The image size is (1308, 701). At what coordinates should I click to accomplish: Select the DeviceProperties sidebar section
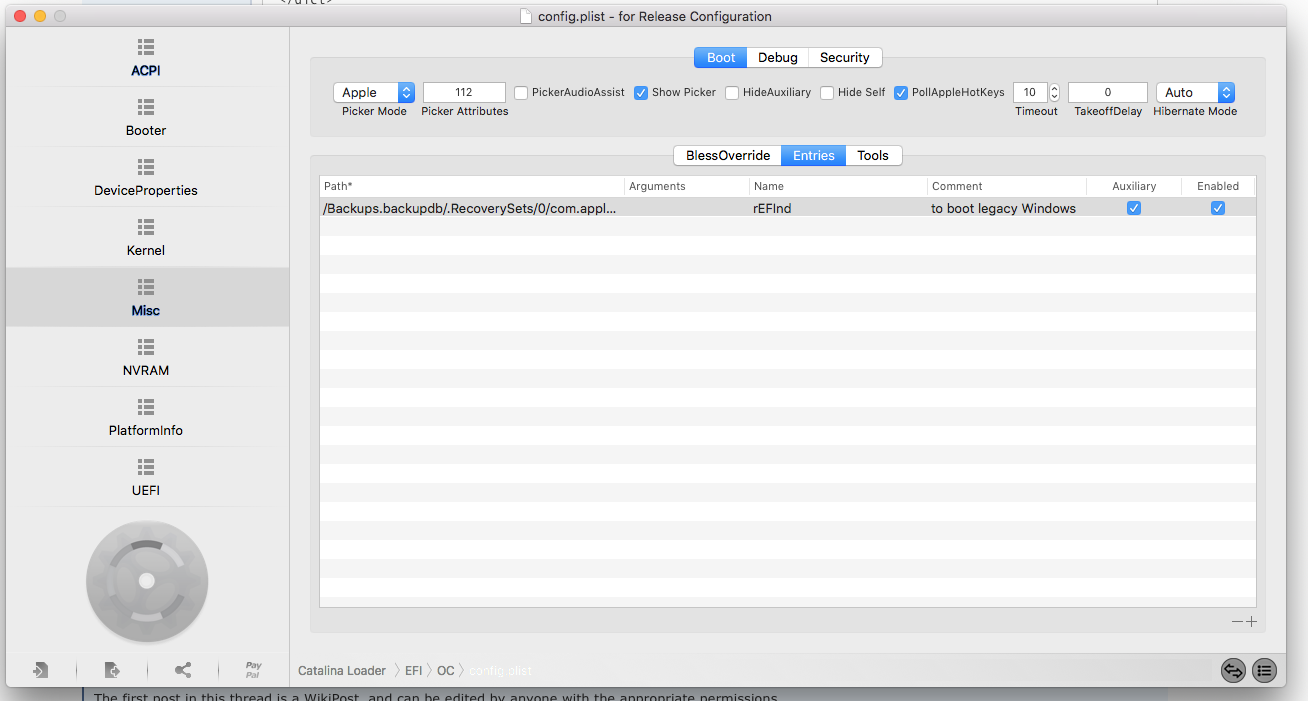[146, 178]
